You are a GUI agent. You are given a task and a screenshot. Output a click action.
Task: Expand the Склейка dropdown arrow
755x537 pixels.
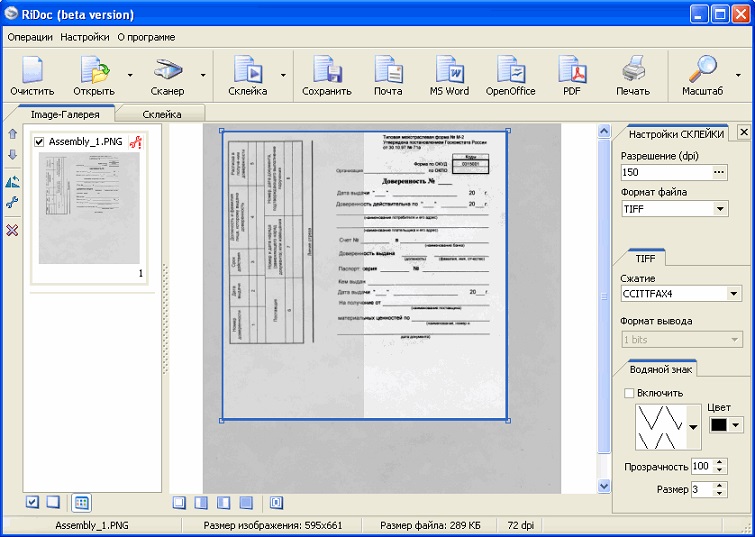[283, 75]
